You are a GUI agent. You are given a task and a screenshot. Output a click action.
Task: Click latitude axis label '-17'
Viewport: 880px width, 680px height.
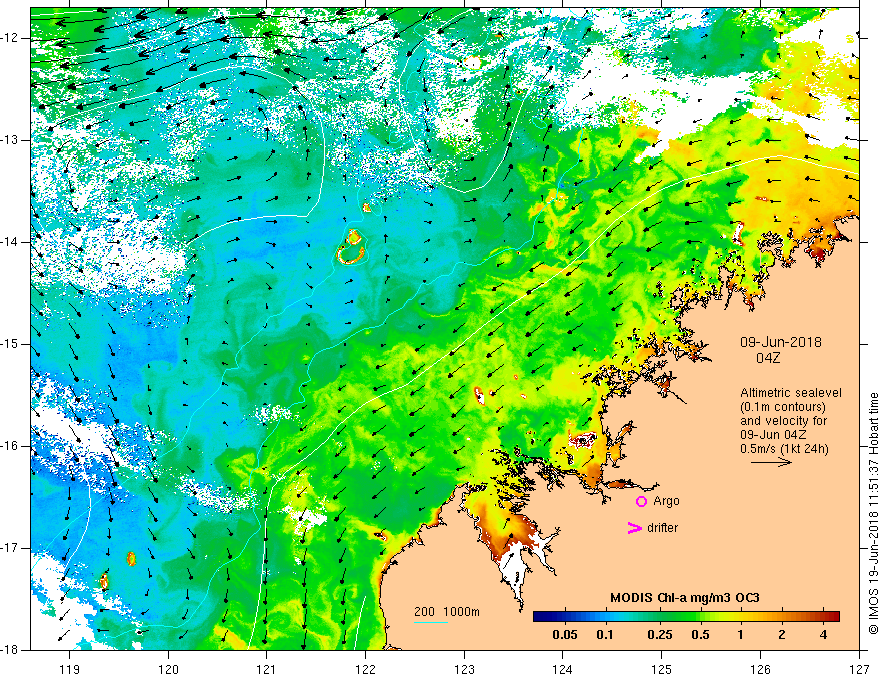pyautogui.click(x=10, y=548)
